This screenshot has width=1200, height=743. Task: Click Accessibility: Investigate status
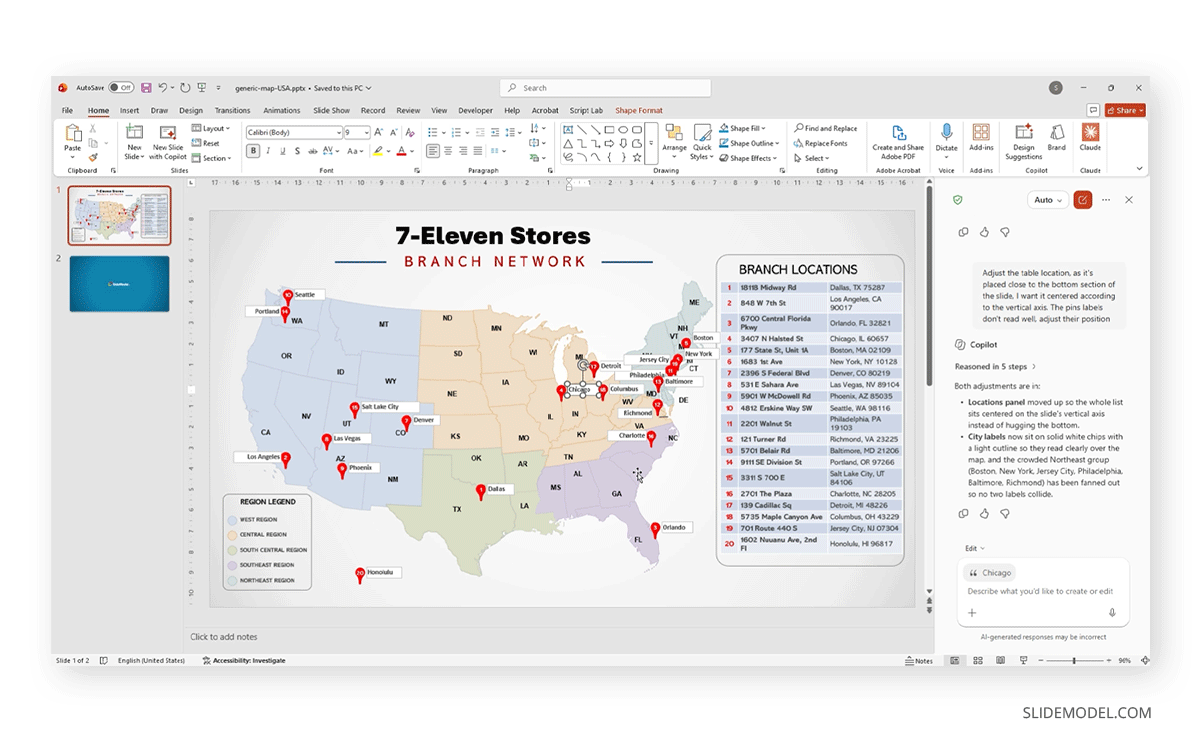click(244, 661)
